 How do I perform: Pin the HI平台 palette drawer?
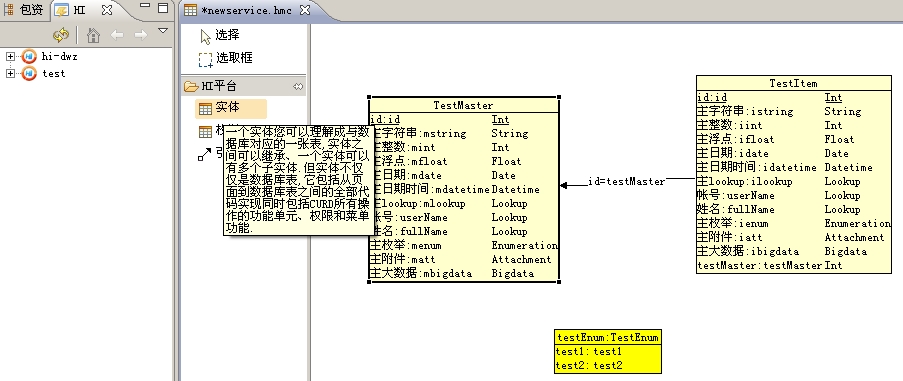pos(298,86)
